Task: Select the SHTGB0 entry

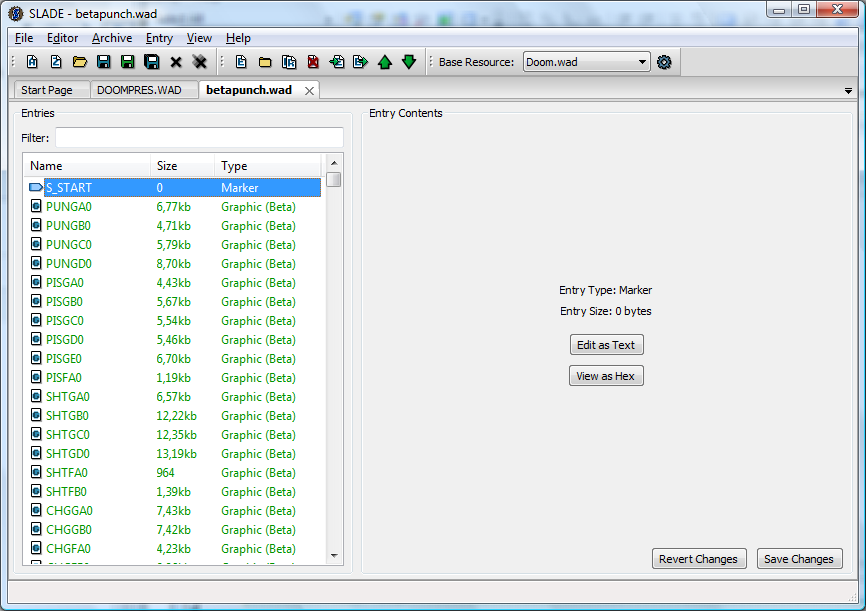Action: [x=172, y=415]
